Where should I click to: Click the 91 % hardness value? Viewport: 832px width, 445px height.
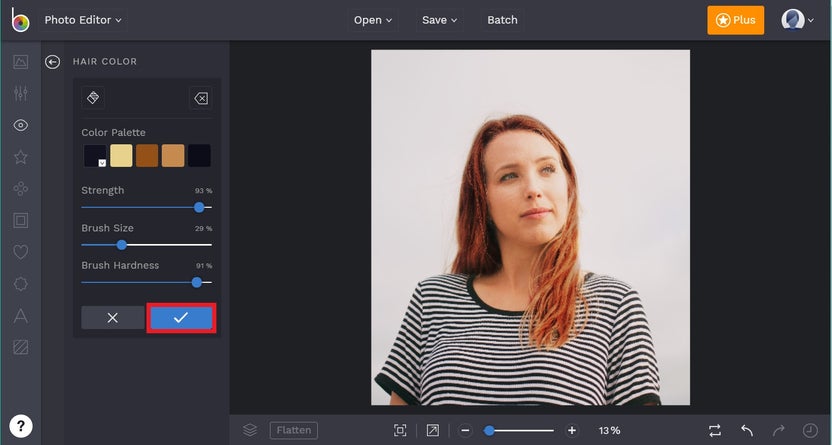tap(203, 266)
